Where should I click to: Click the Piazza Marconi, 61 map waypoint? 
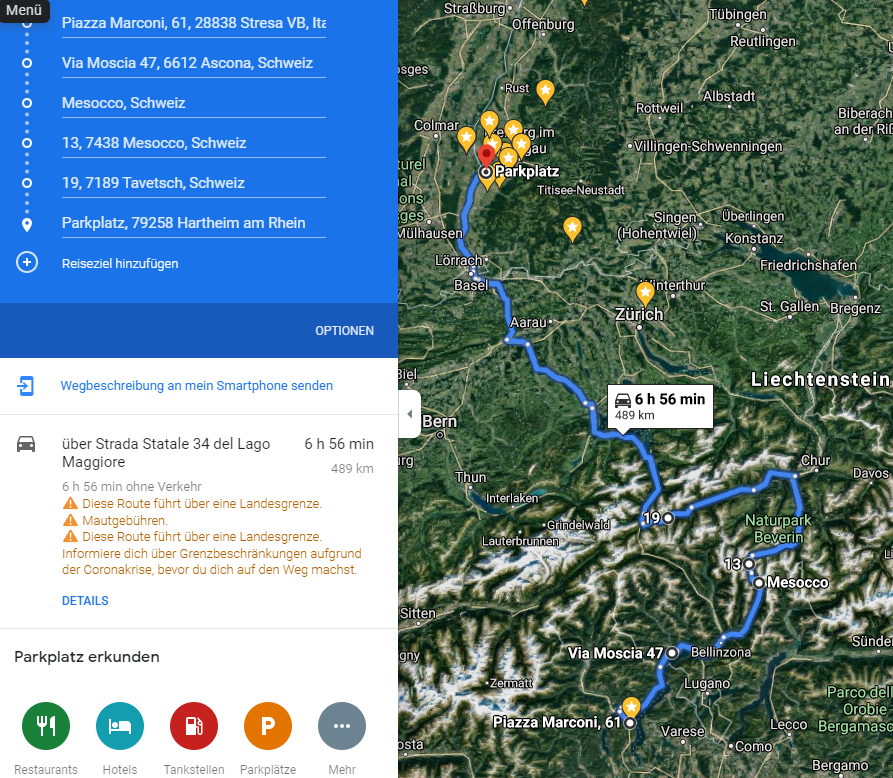click(630, 723)
